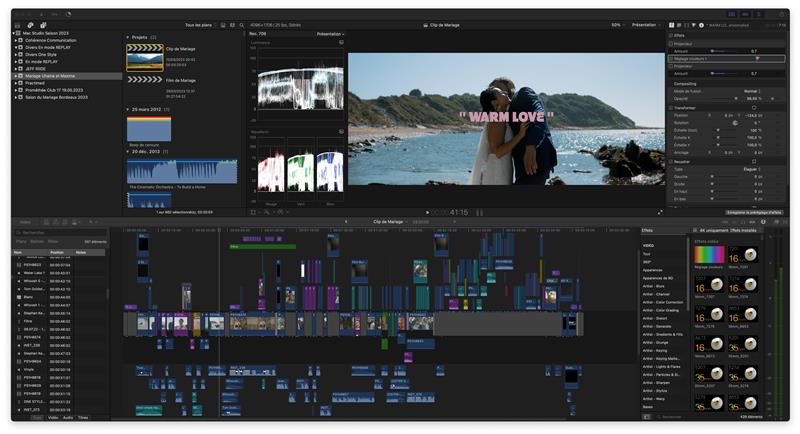This screenshot has height=434, width=800.
Task: Toggle the Recadrer checkbox
Action: pyautogui.click(x=671, y=162)
